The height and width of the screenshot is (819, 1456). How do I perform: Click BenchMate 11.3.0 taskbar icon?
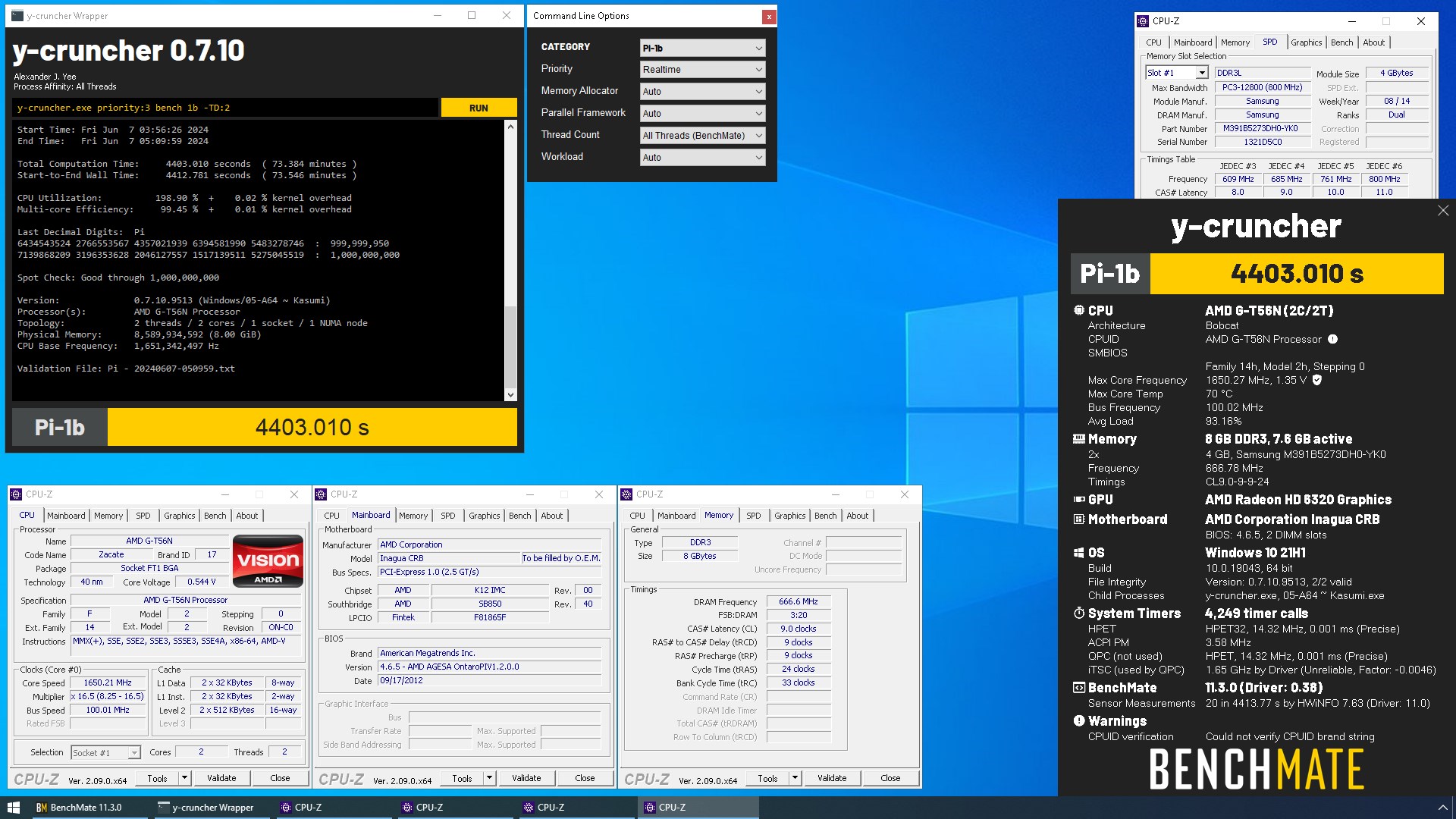point(79,808)
